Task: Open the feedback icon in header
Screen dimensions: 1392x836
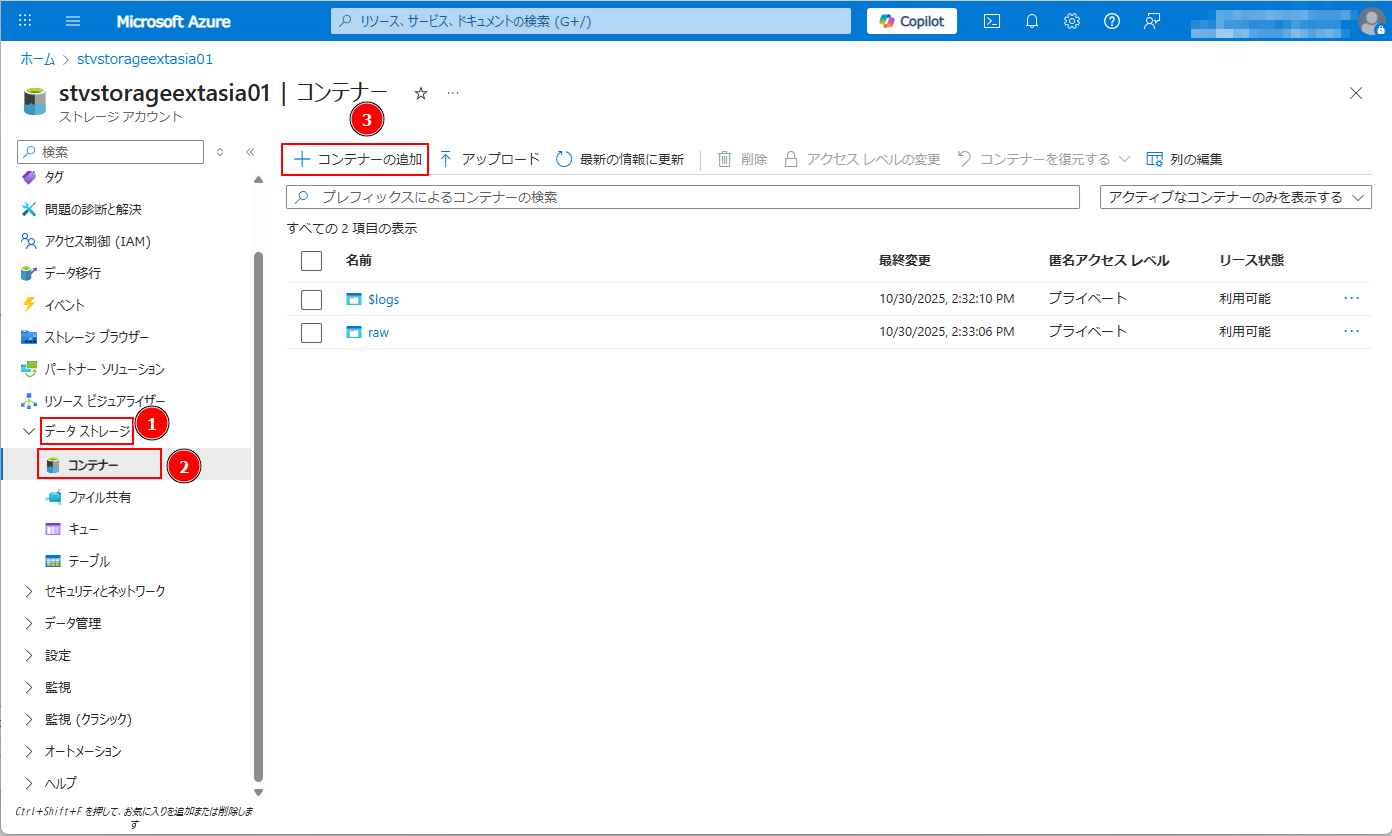Action: [1151, 21]
